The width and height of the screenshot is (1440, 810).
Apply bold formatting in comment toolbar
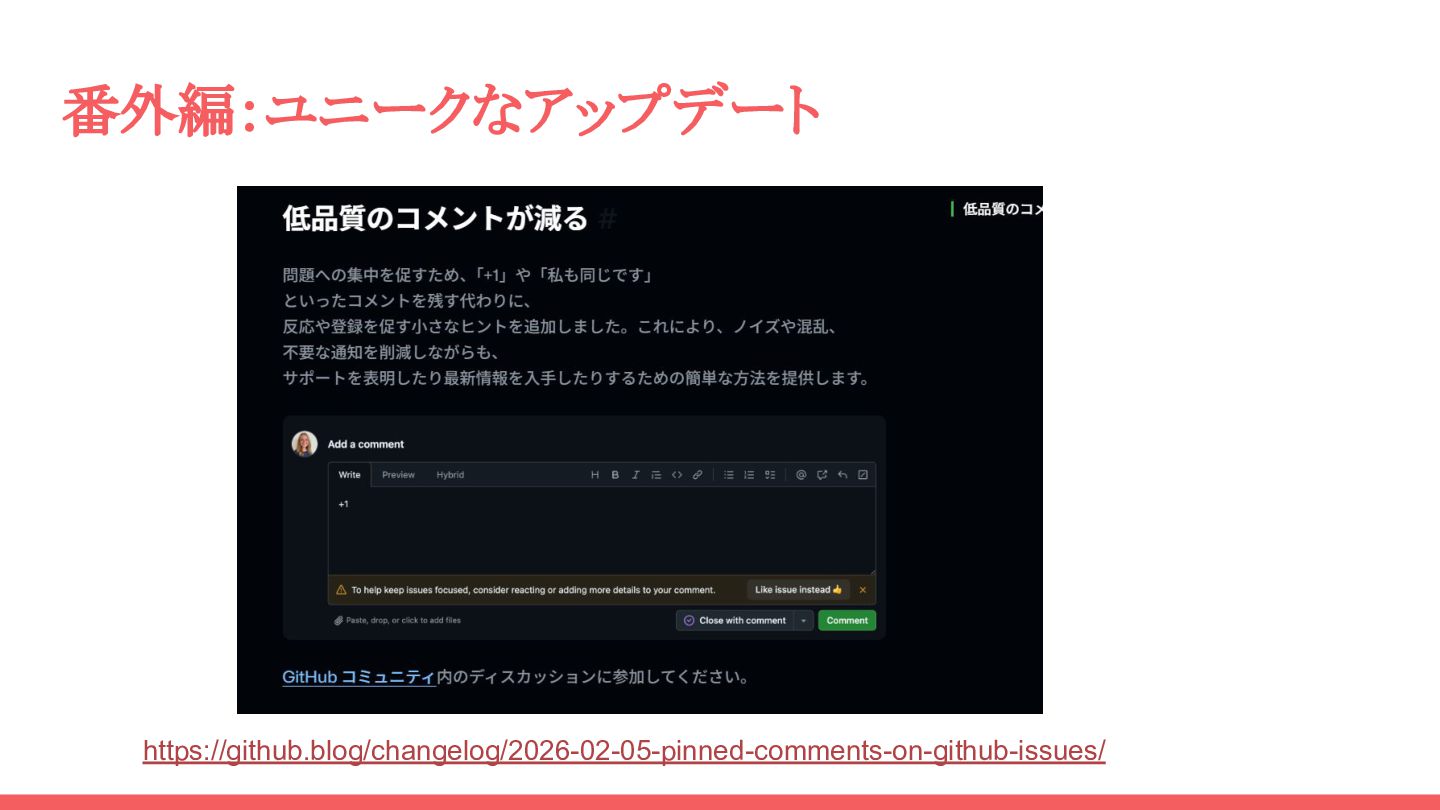point(615,475)
